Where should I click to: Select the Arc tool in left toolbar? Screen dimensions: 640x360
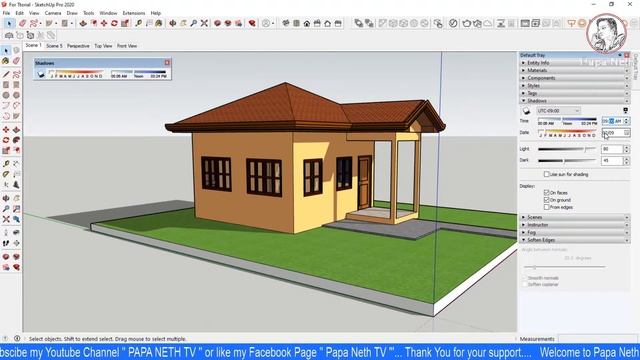coord(6,106)
